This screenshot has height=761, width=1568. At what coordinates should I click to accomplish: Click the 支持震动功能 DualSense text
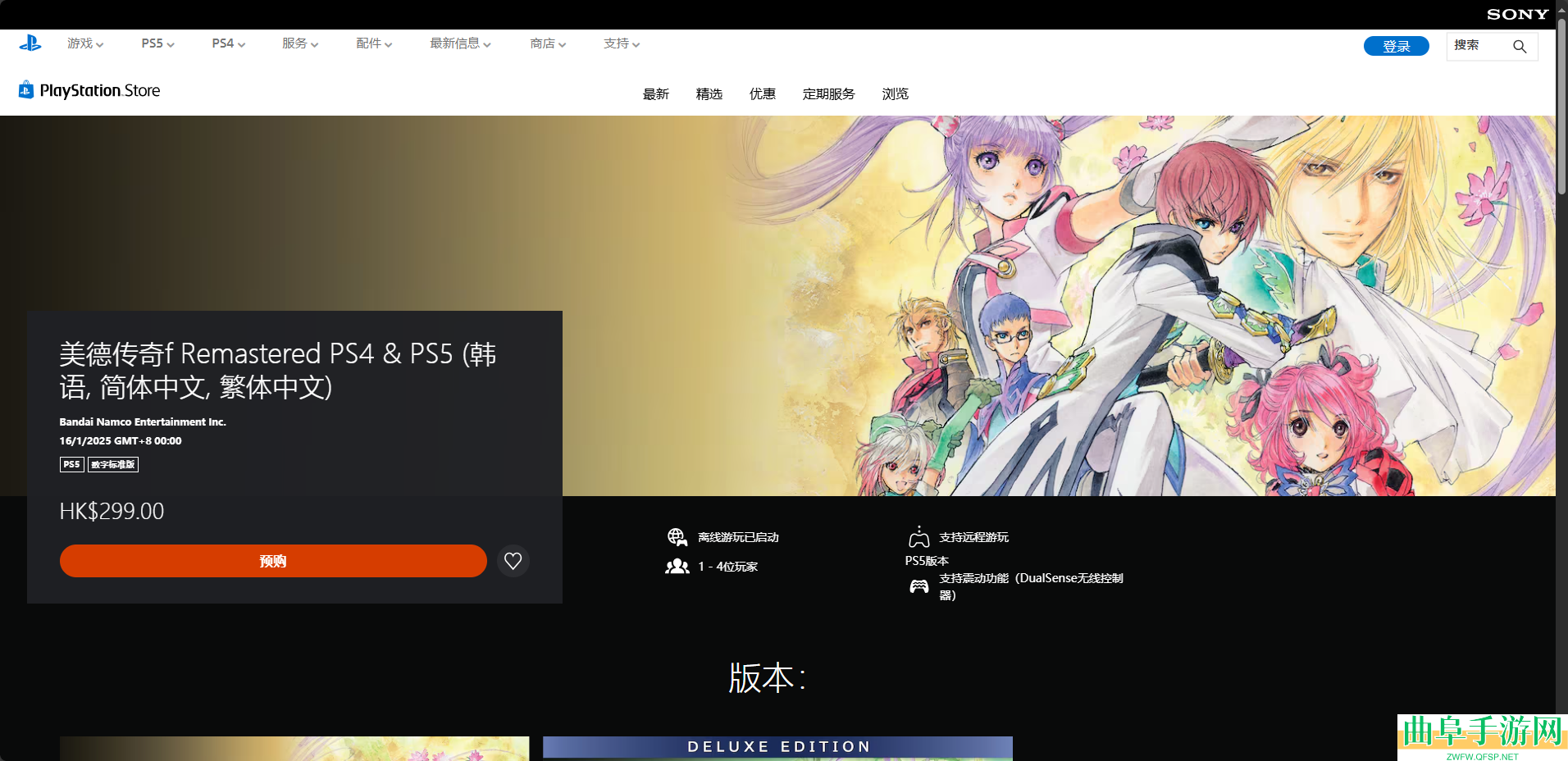[x=1031, y=586]
